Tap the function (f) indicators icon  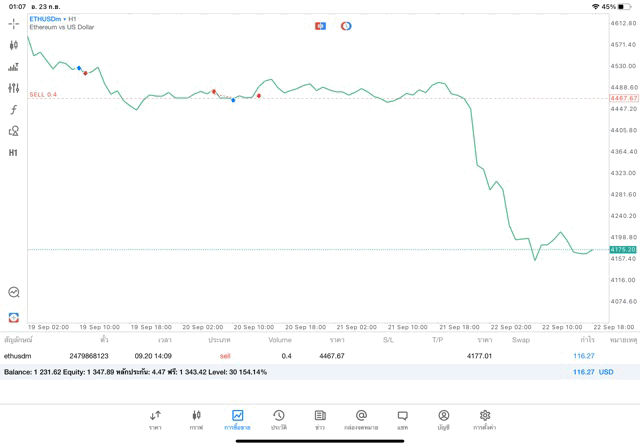pyautogui.click(x=13, y=110)
